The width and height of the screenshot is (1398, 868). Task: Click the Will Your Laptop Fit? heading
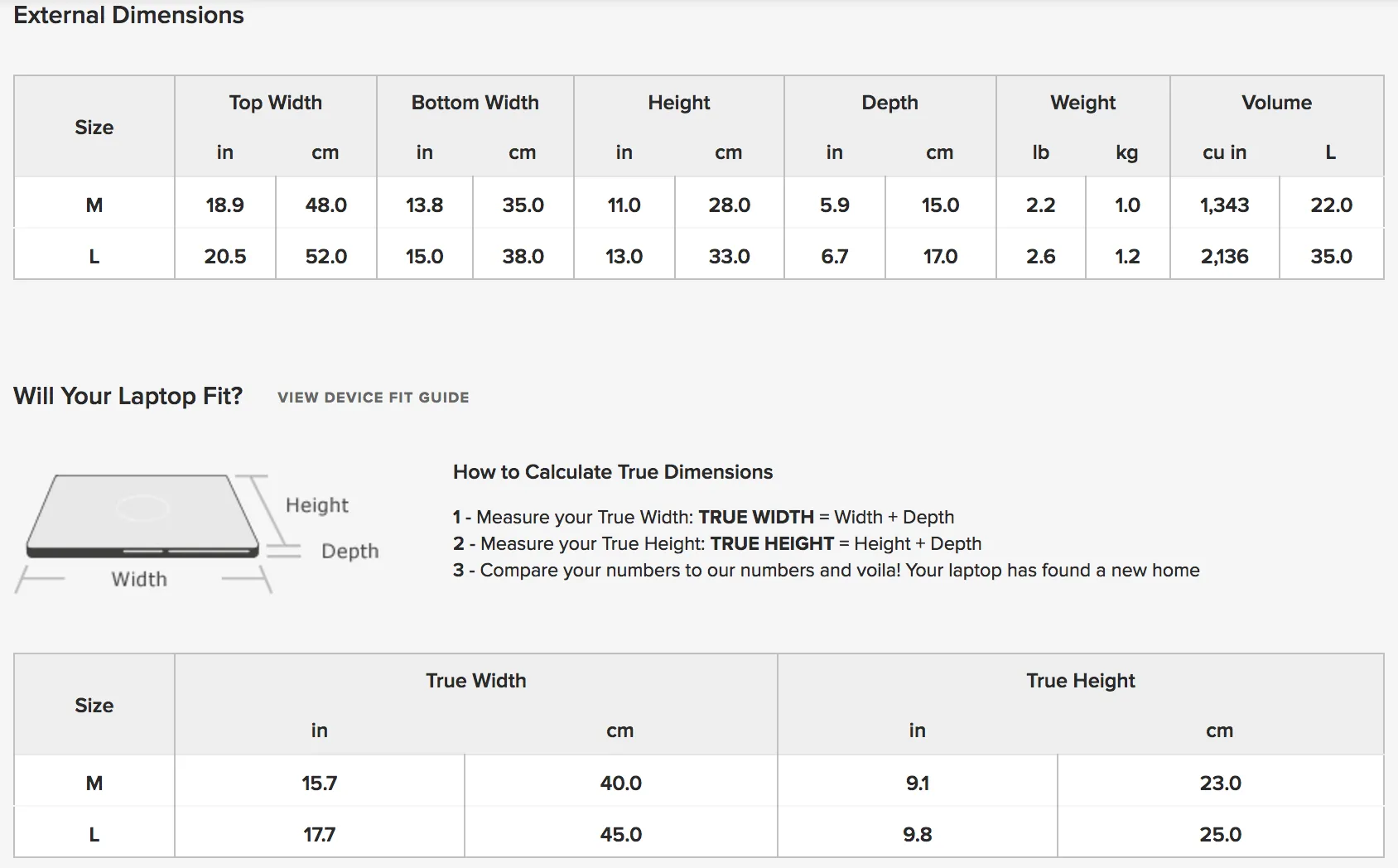tap(128, 396)
